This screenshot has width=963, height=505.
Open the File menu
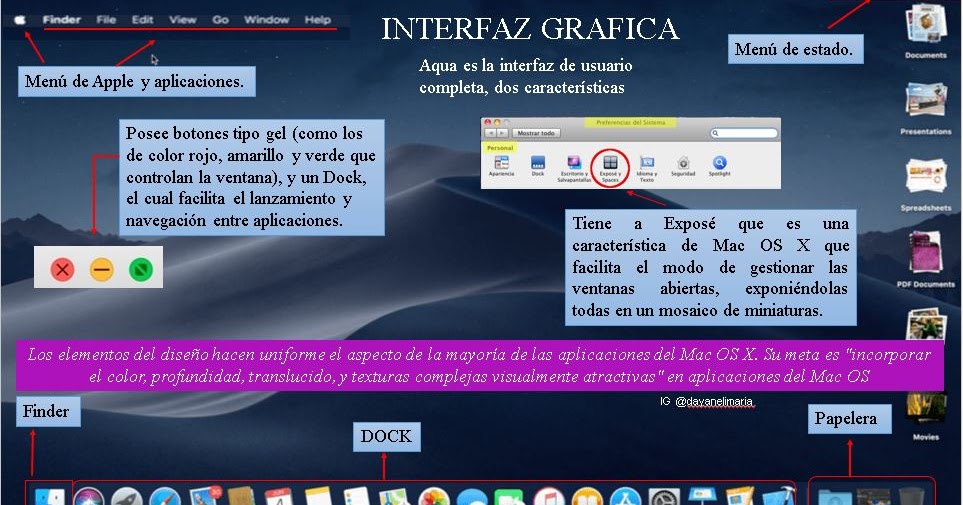[106, 20]
